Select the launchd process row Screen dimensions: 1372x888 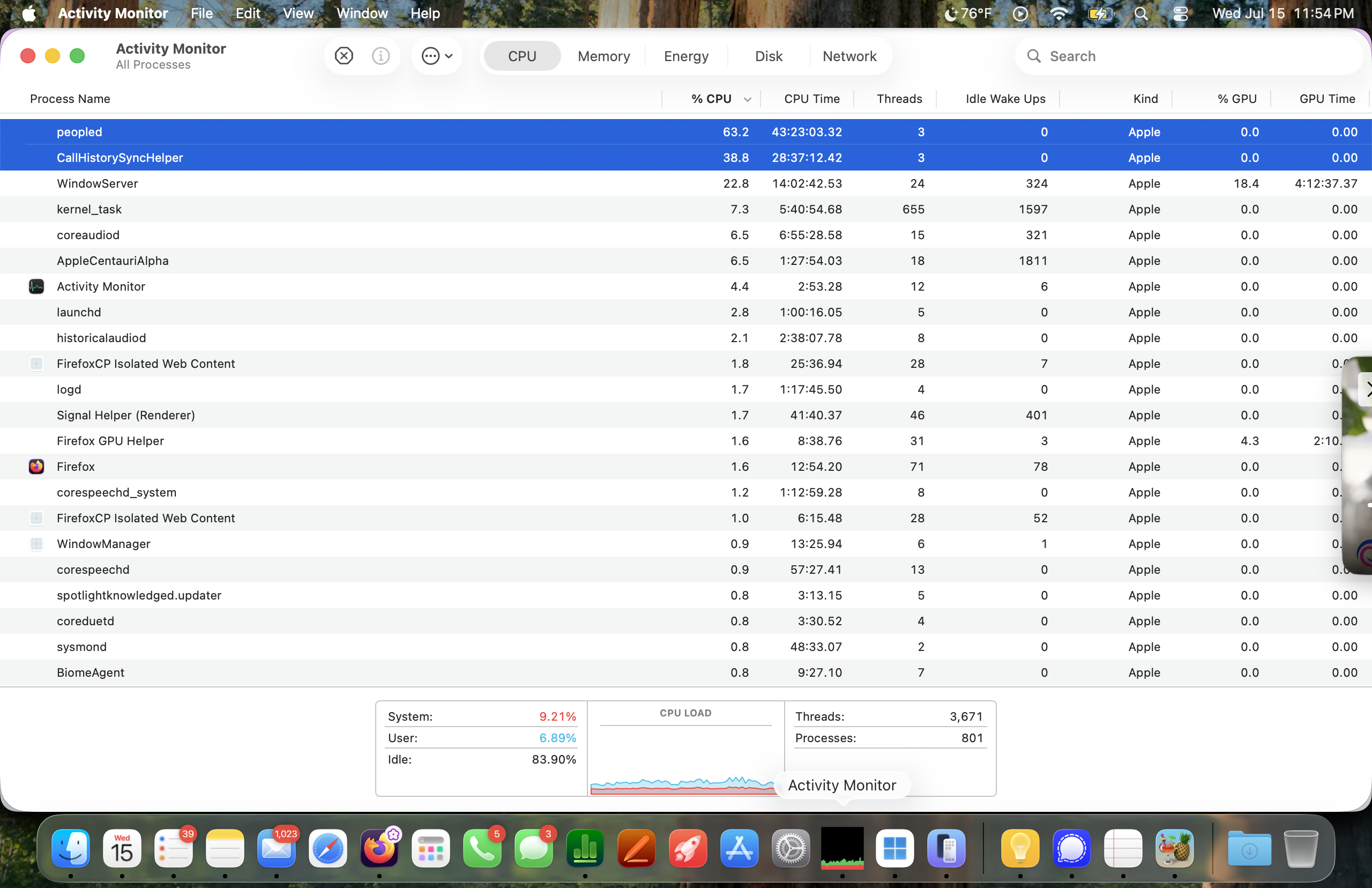(x=685, y=312)
